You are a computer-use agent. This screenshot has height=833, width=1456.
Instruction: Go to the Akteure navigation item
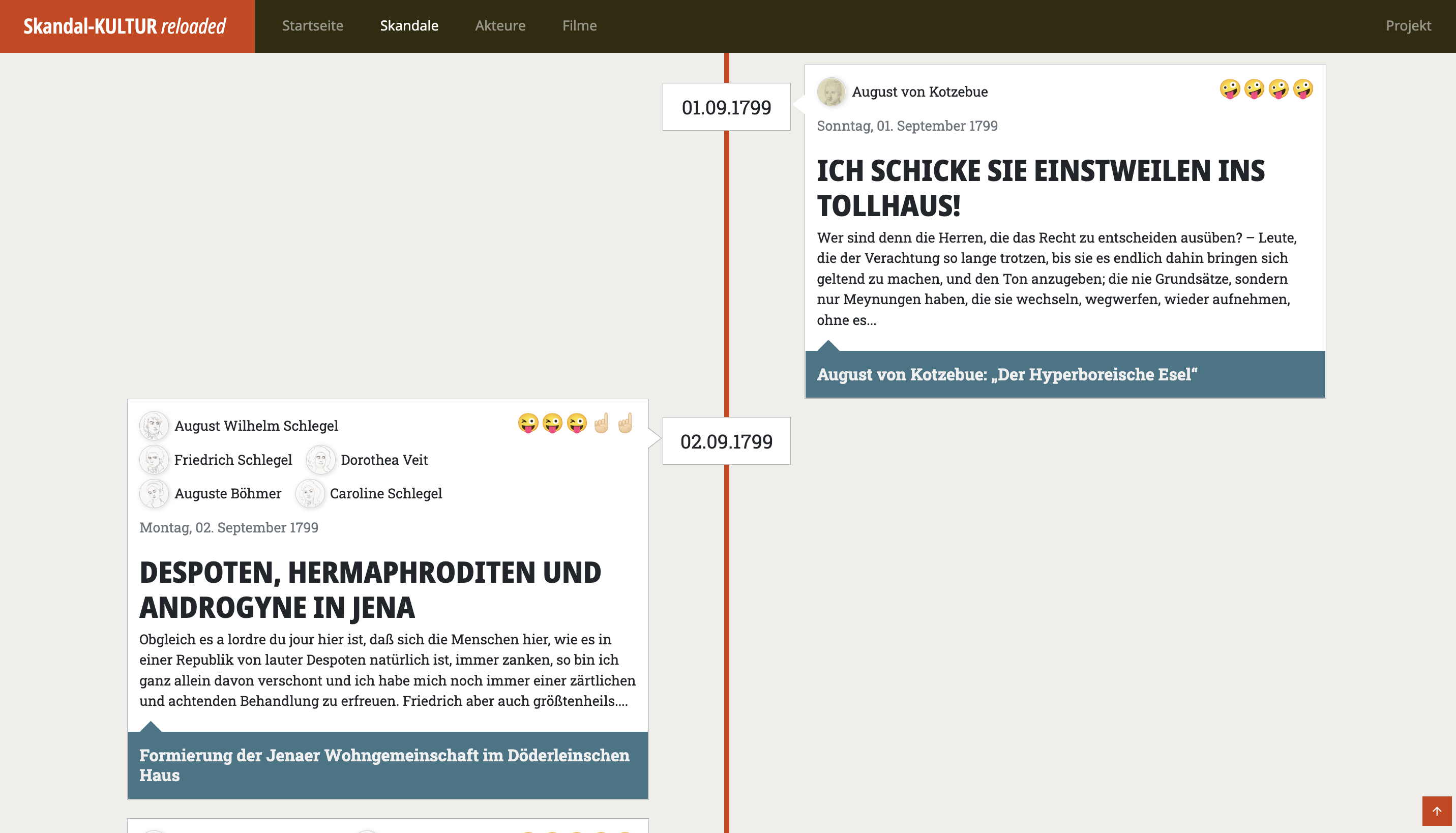point(500,26)
